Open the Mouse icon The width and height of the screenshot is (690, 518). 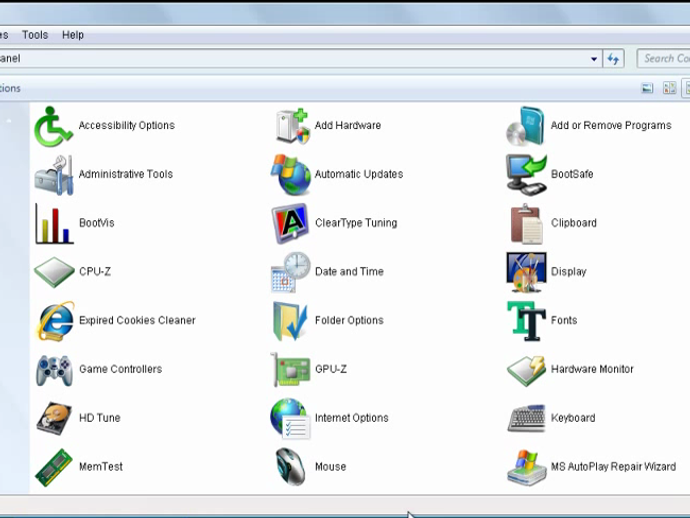click(x=290, y=467)
